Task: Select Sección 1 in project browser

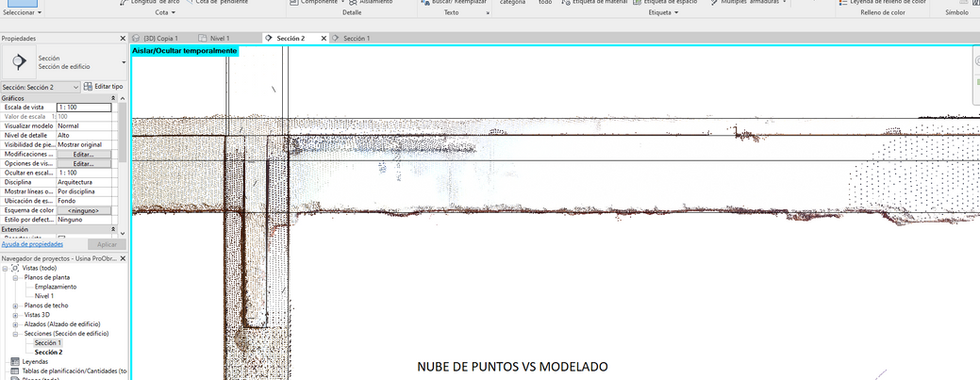Action: pos(48,343)
